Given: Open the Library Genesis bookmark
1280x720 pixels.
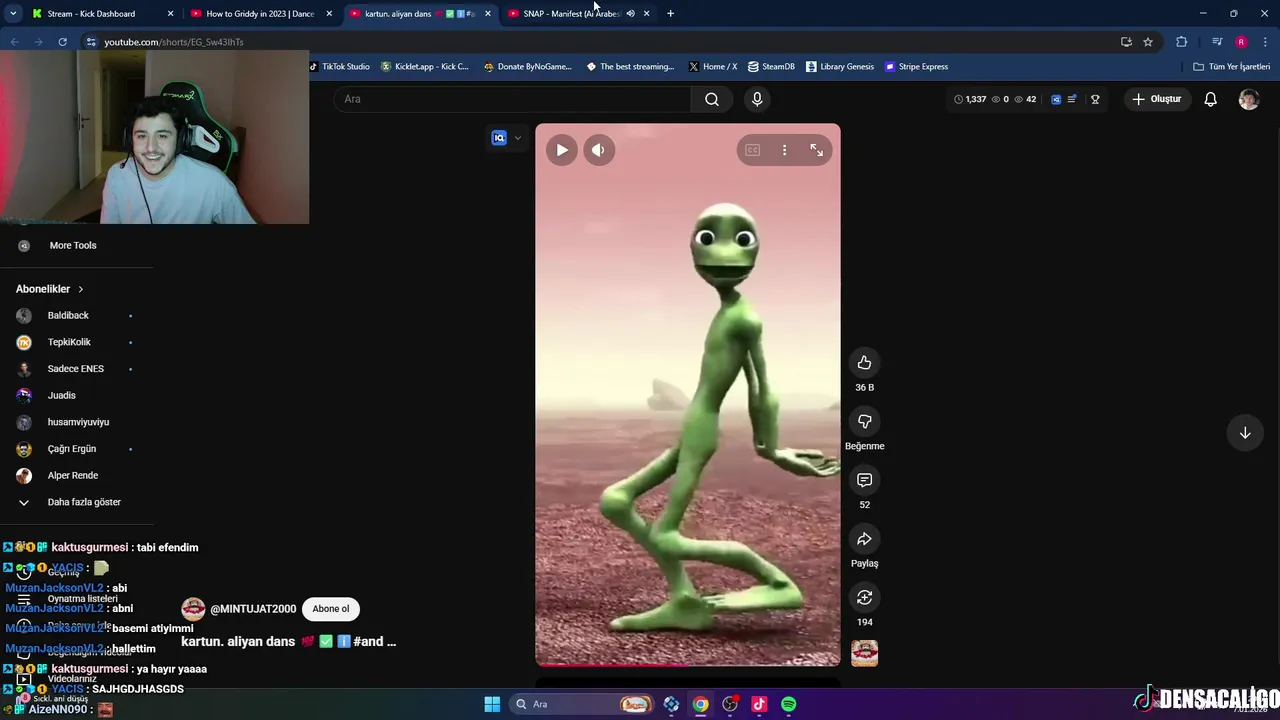Looking at the screenshot, I should (x=839, y=67).
